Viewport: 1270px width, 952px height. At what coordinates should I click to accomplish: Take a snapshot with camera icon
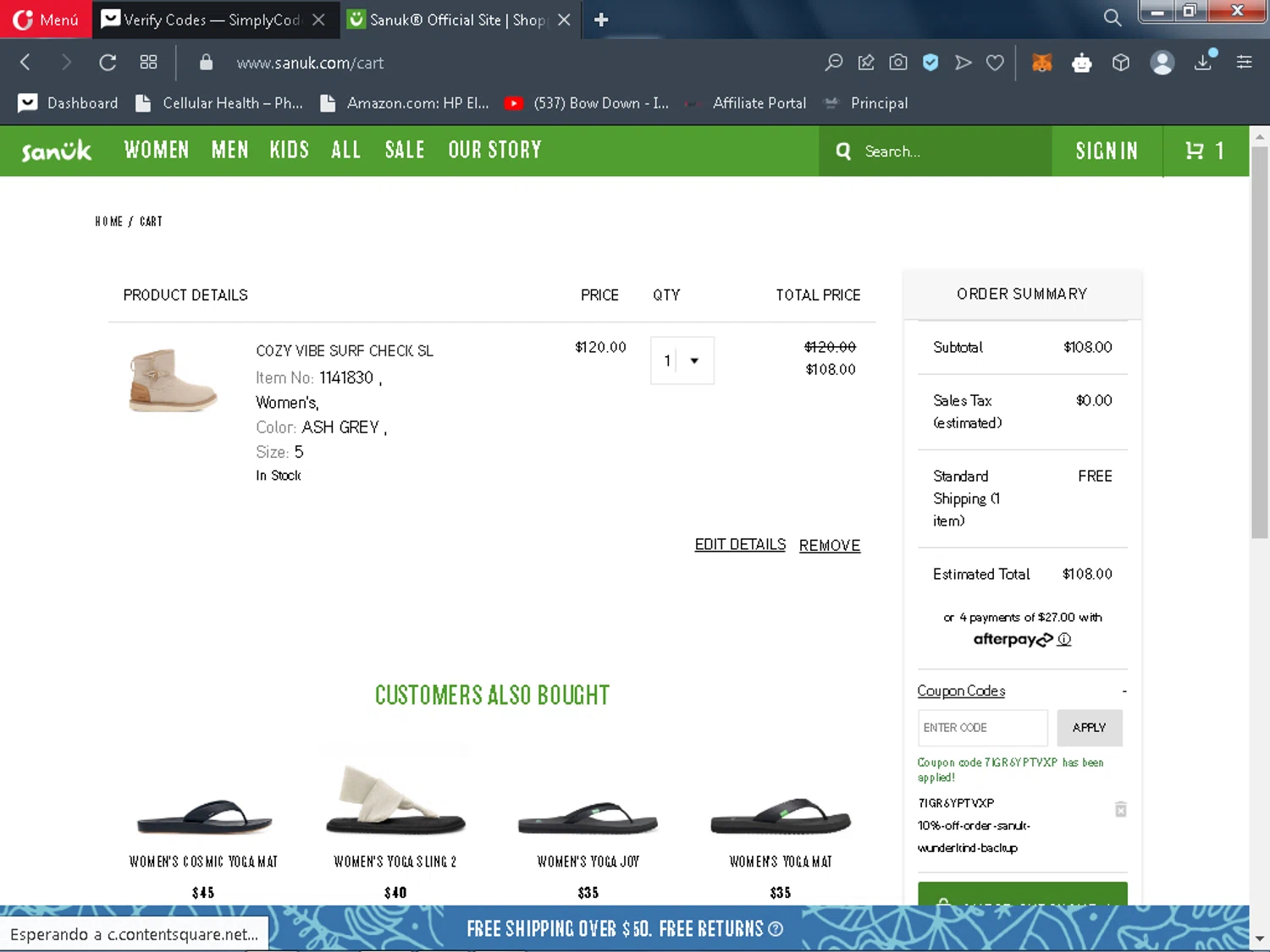[x=898, y=62]
